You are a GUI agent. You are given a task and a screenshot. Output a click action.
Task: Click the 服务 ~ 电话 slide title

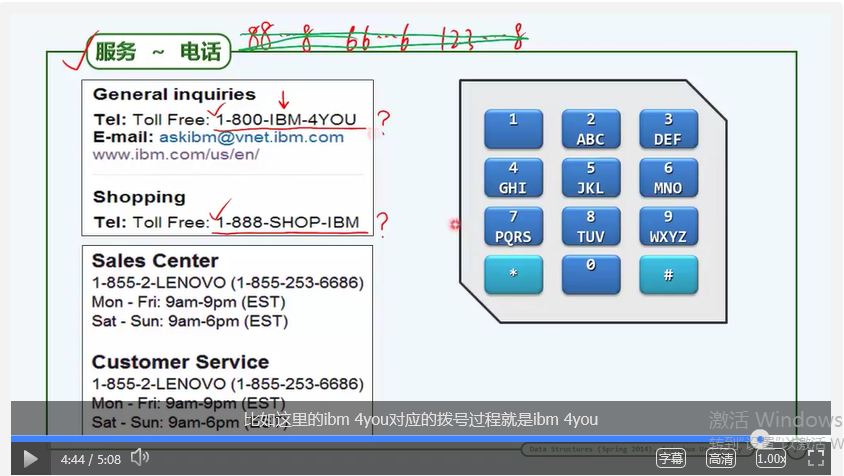click(x=158, y=52)
